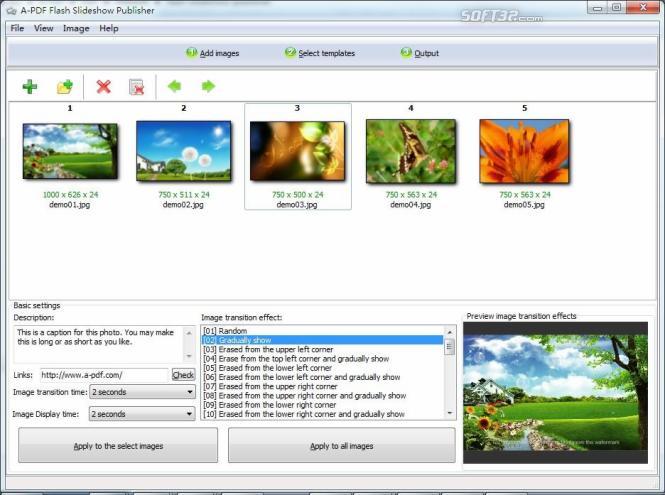Viewport: 665px width, 495px height.
Task: Minimize the A-PDF Flash Slideshow Publisher window
Action: (597, 8)
